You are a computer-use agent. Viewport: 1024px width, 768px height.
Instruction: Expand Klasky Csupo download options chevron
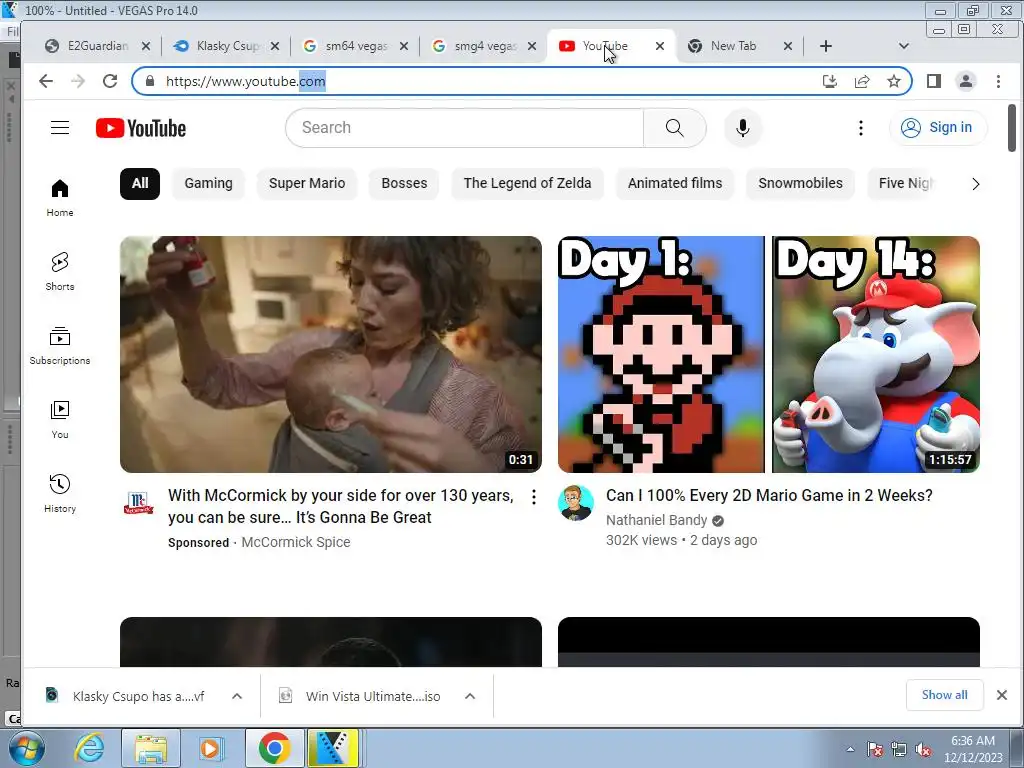click(237, 696)
